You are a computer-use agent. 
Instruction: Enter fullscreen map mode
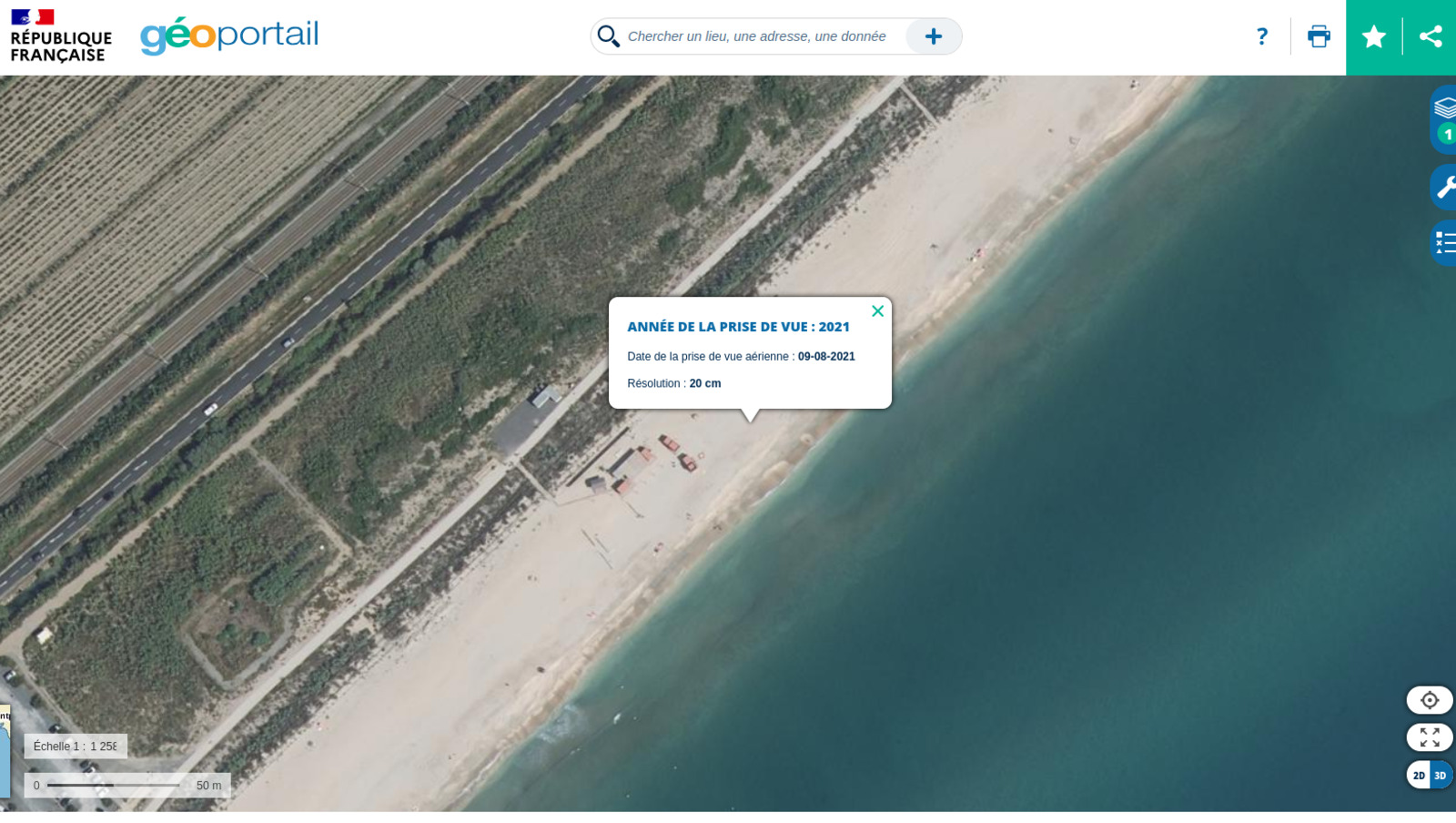[x=1430, y=737]
